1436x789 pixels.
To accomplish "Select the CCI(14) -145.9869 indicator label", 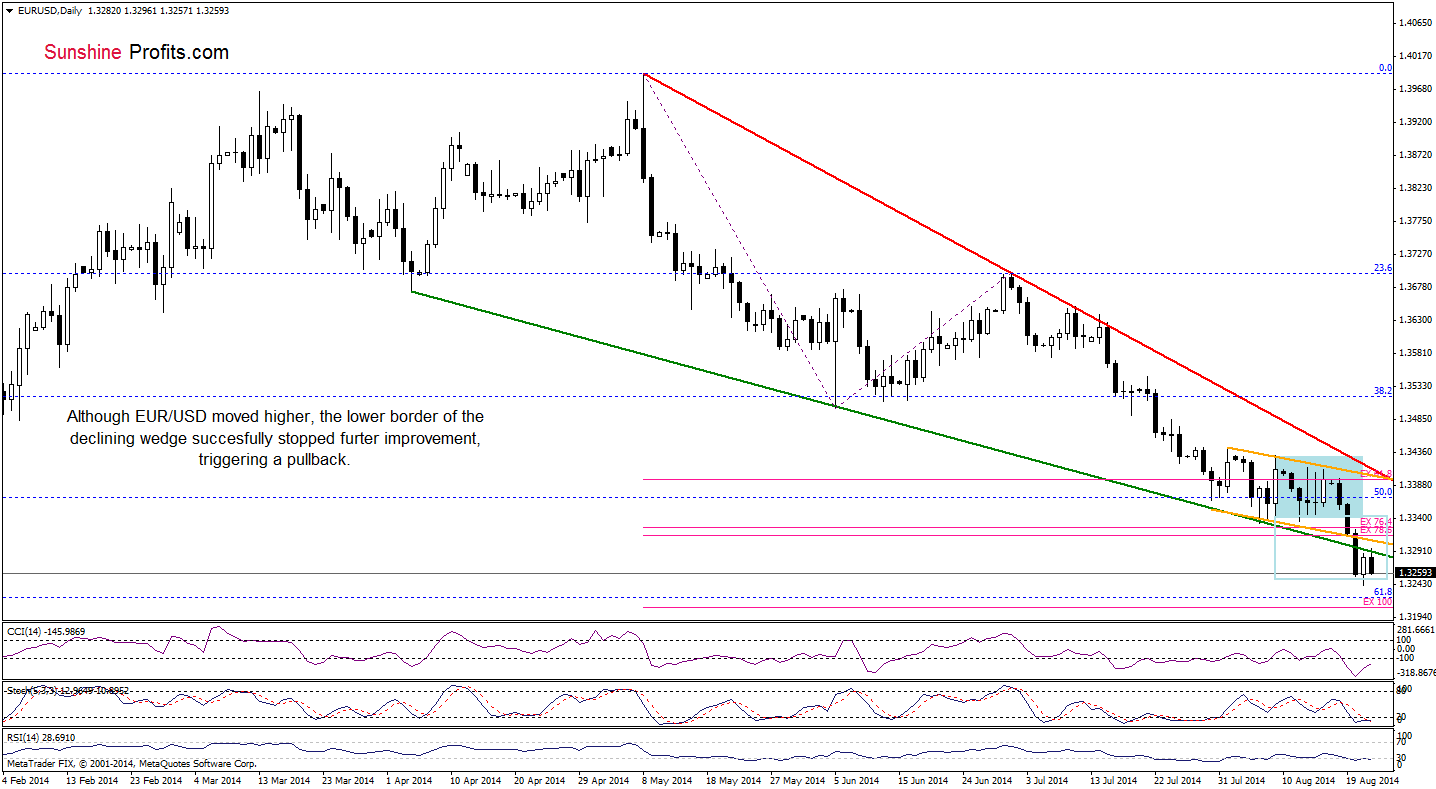I will (45, 631).
